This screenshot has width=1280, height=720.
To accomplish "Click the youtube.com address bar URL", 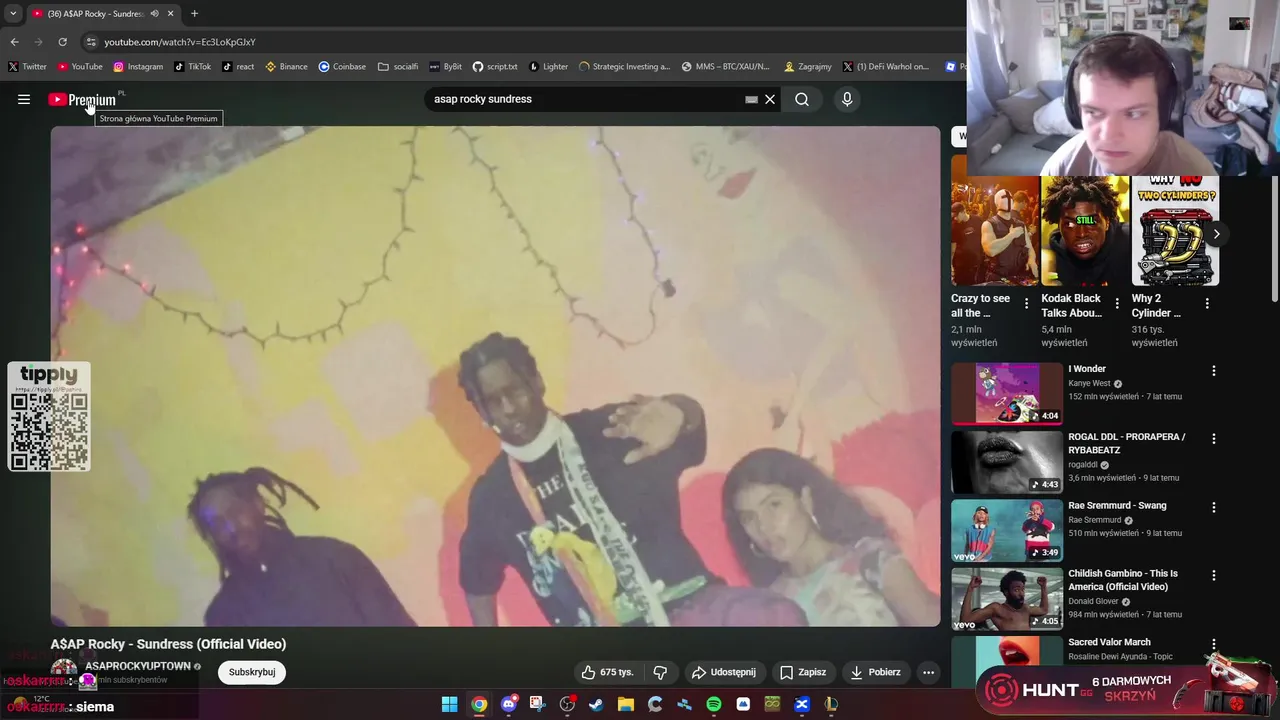I will [180, 42].
